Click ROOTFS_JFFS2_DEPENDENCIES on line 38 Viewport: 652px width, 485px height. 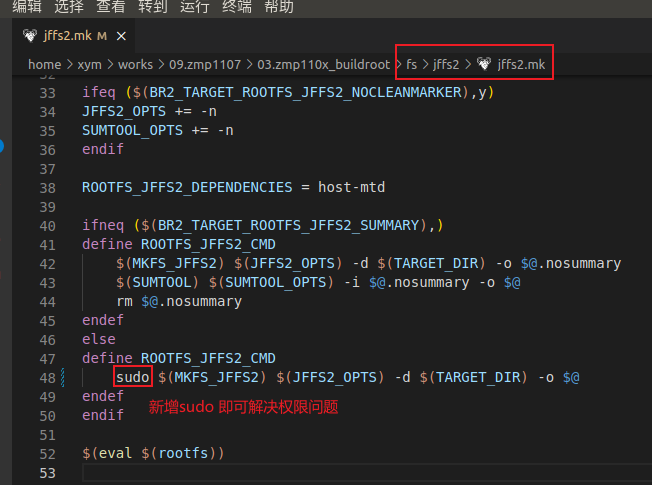point(187,187)
